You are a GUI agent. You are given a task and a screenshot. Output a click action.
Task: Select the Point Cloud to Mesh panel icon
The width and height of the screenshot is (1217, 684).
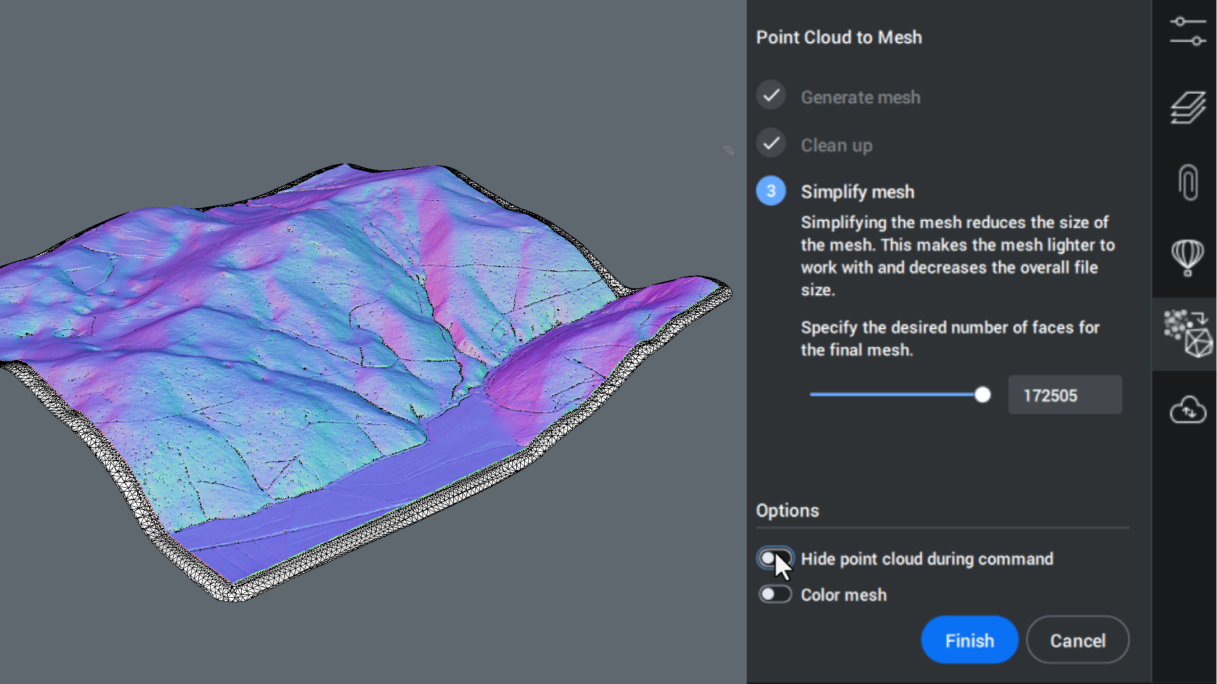pyautogui.click(x=1187, y=334)
